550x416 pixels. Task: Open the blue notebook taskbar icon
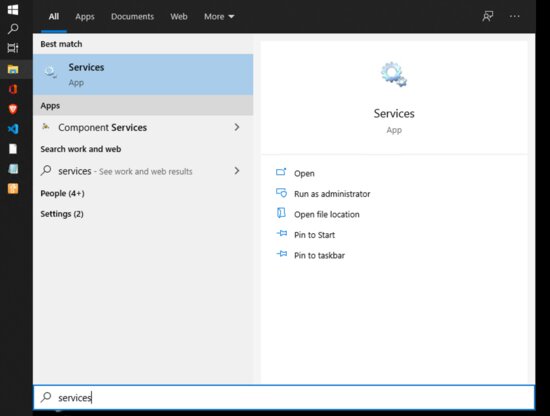[x=13, y=169]
